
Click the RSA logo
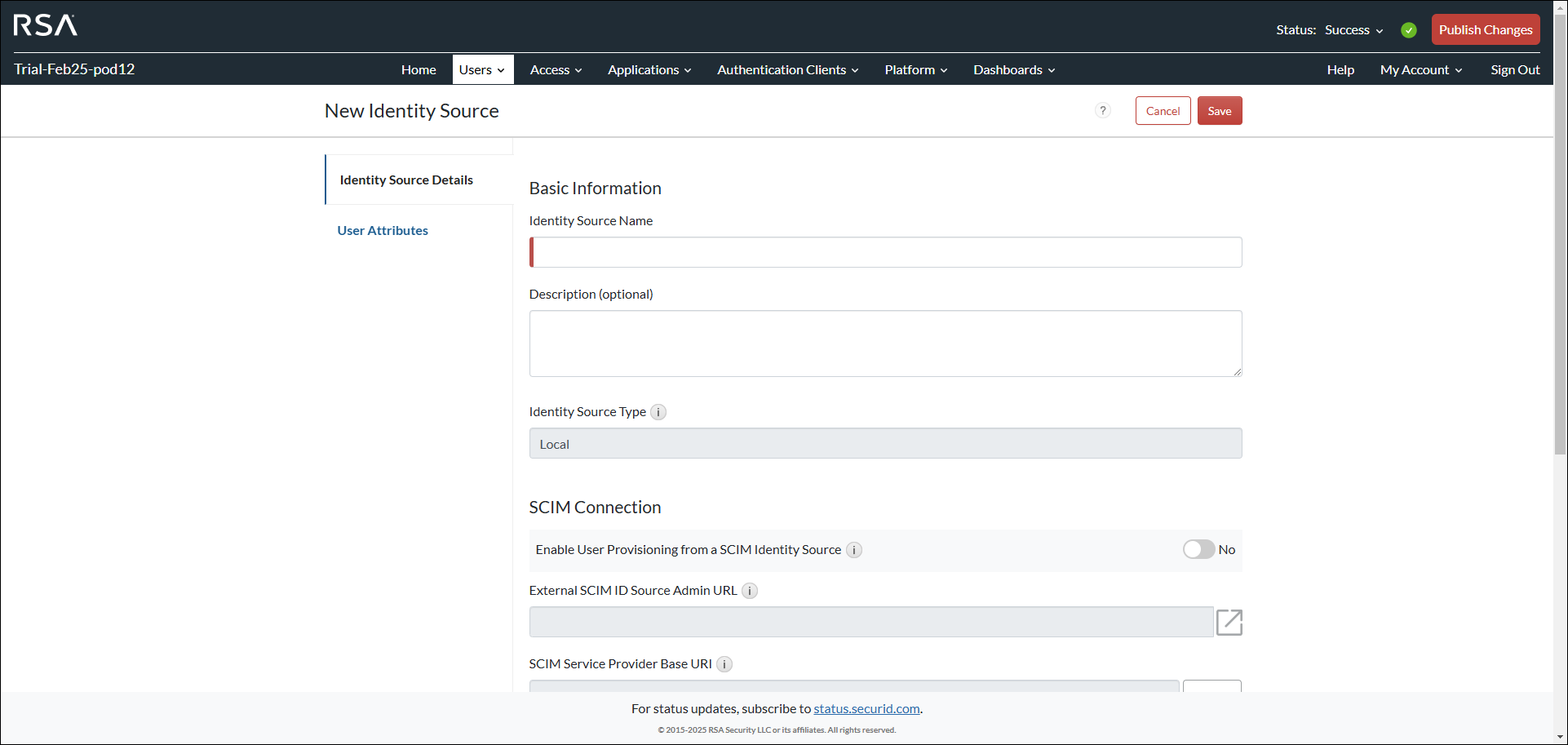(45, 25)
